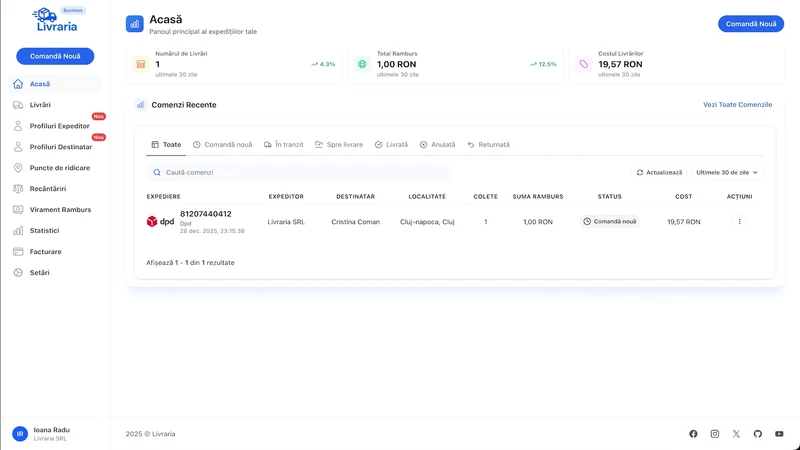Open the GitHub footer icon

[x=758, y=434]
